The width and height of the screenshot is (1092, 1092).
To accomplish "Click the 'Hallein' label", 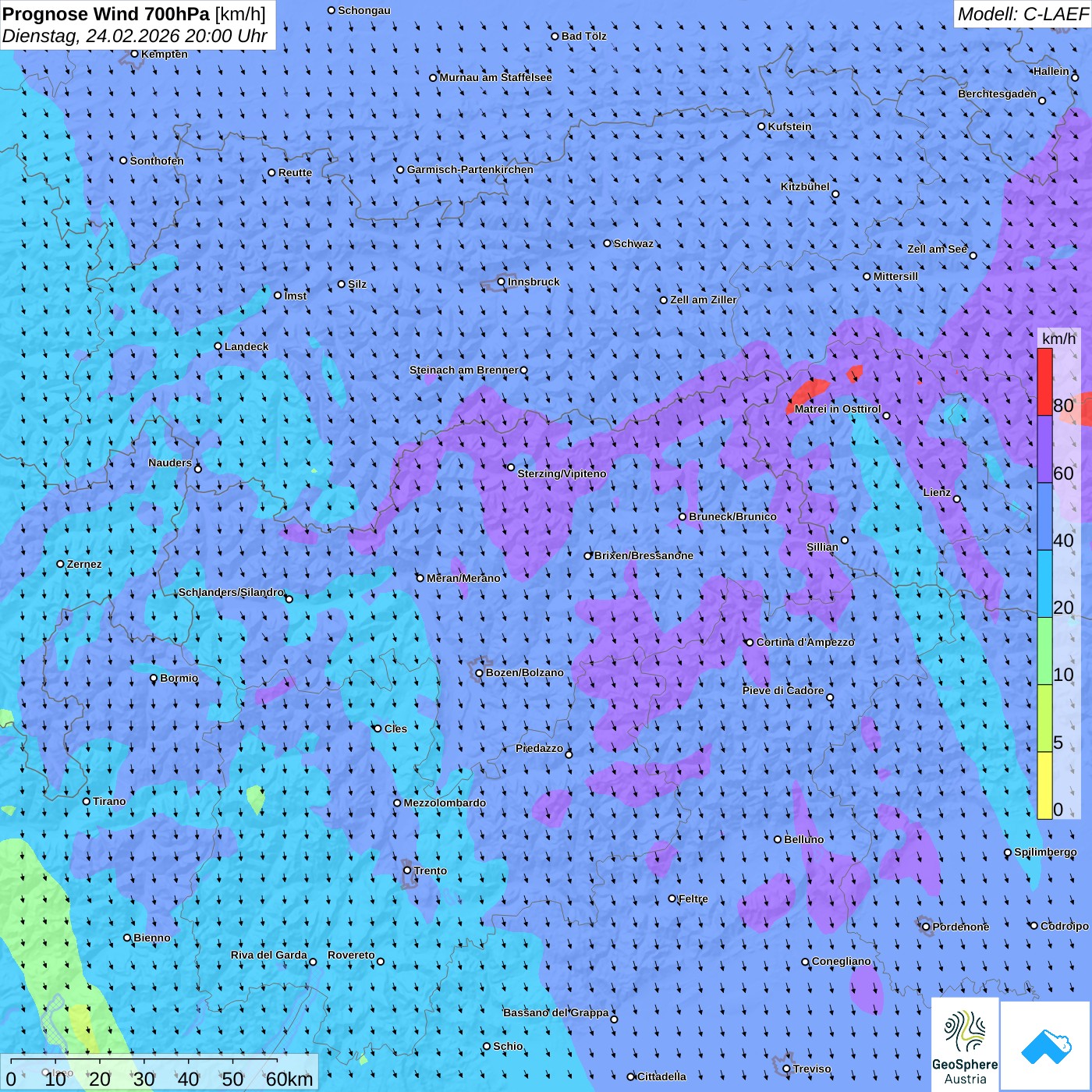I will [x=1051, y=71].
